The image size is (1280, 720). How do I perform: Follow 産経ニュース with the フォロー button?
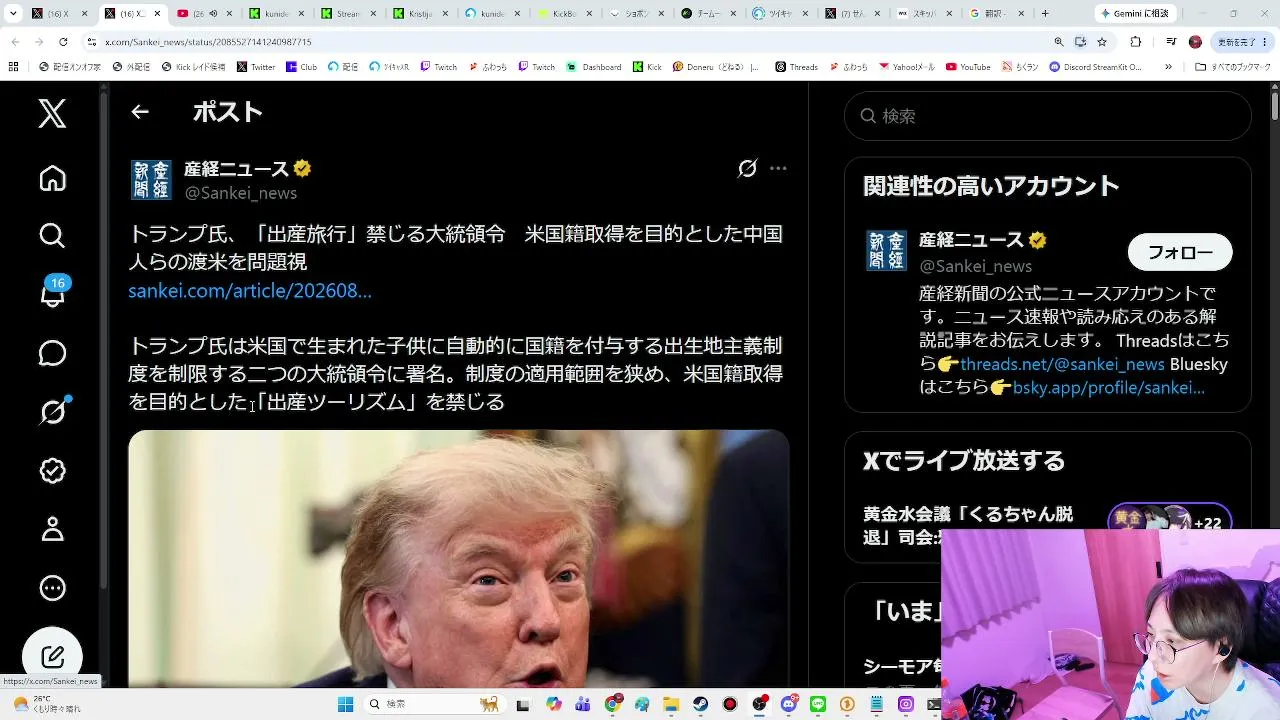coord(1180,252)
